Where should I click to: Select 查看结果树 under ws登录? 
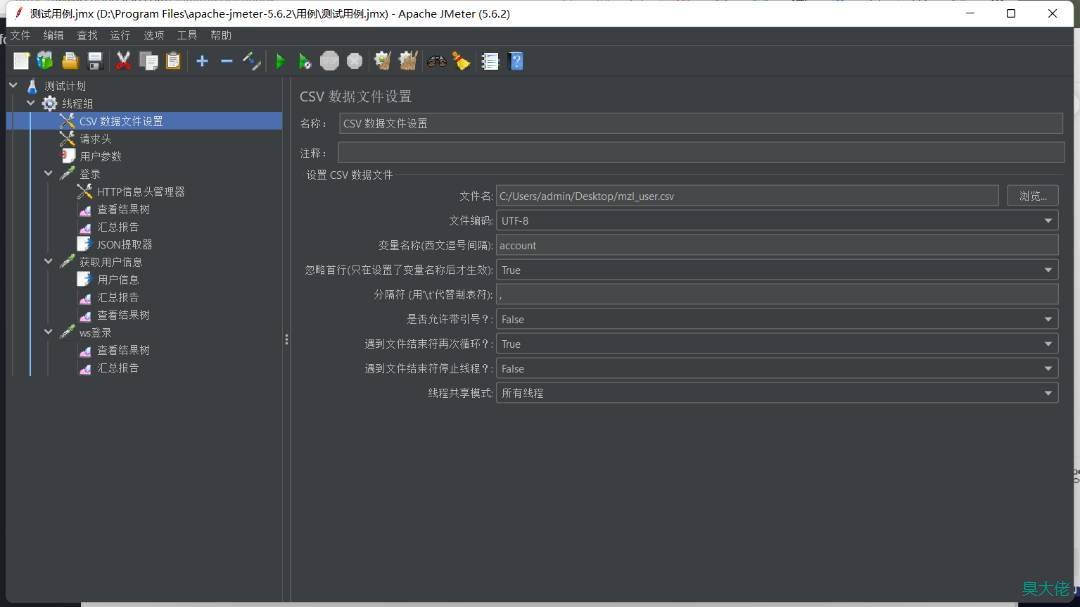tap(123, 350)
